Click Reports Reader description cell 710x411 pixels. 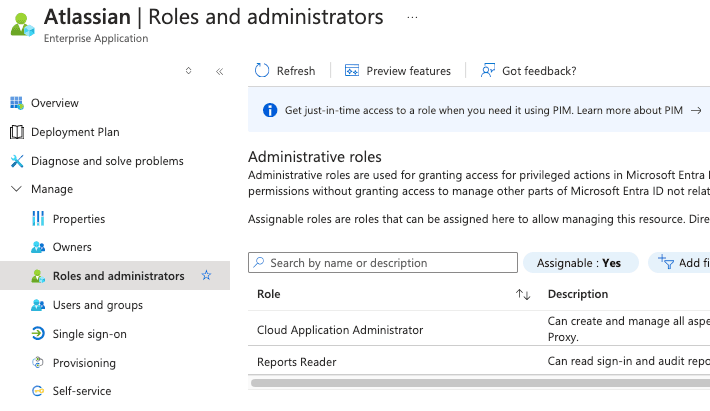[628, 361]
